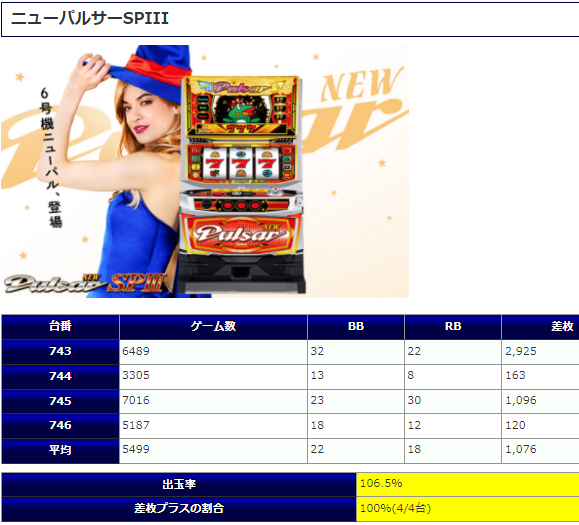Select the 台番 column header
Screen dimensions: 579x525
coord(60,327)
